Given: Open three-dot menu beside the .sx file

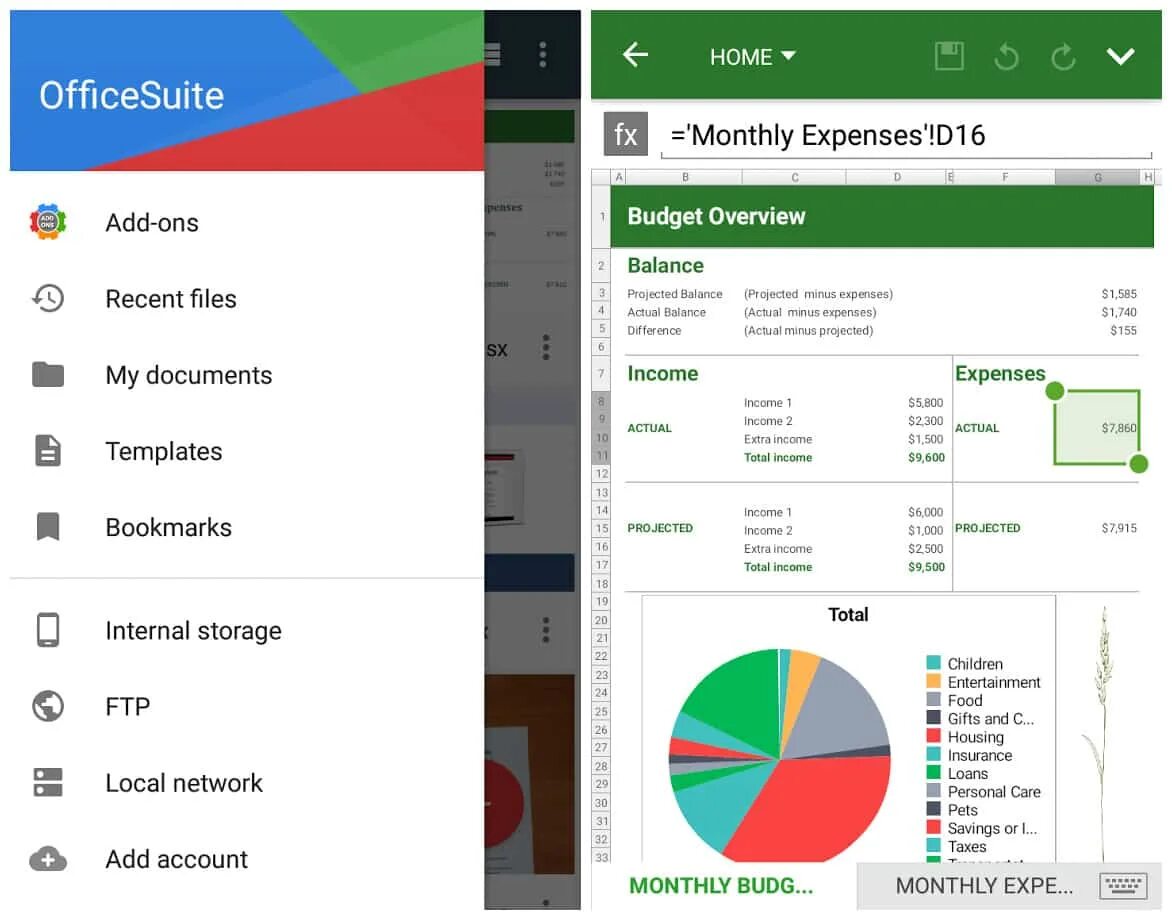Looking at the screenshot, I should pos(546,348).
